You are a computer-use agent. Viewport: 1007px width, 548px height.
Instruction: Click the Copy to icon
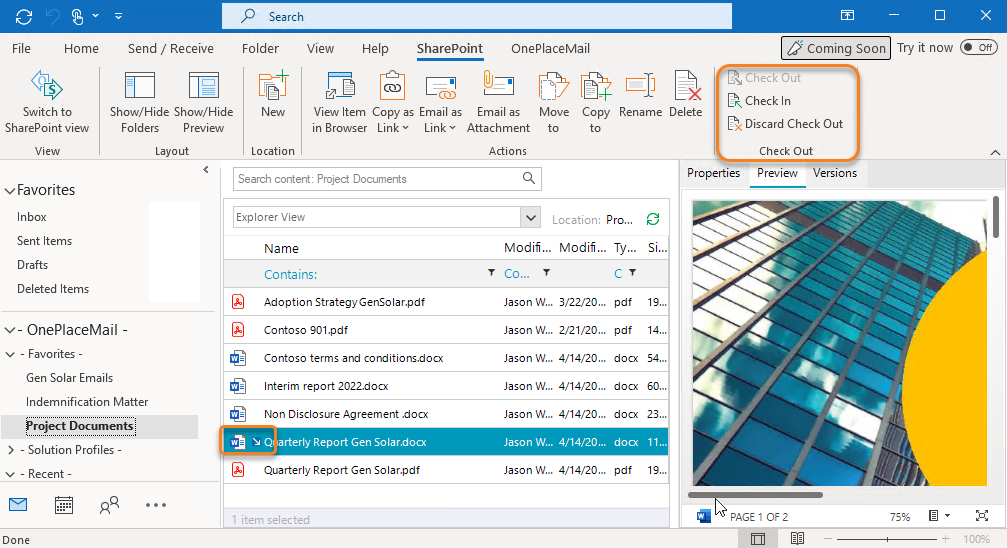point(595,85)
